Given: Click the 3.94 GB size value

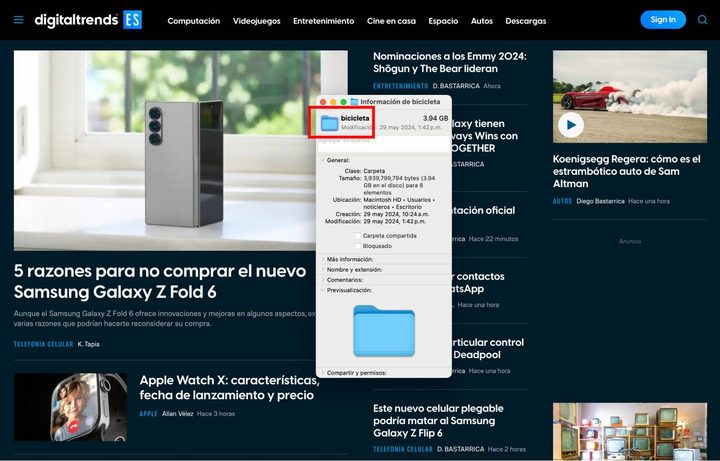Looking at the screenshot, I should pos(435,118).
